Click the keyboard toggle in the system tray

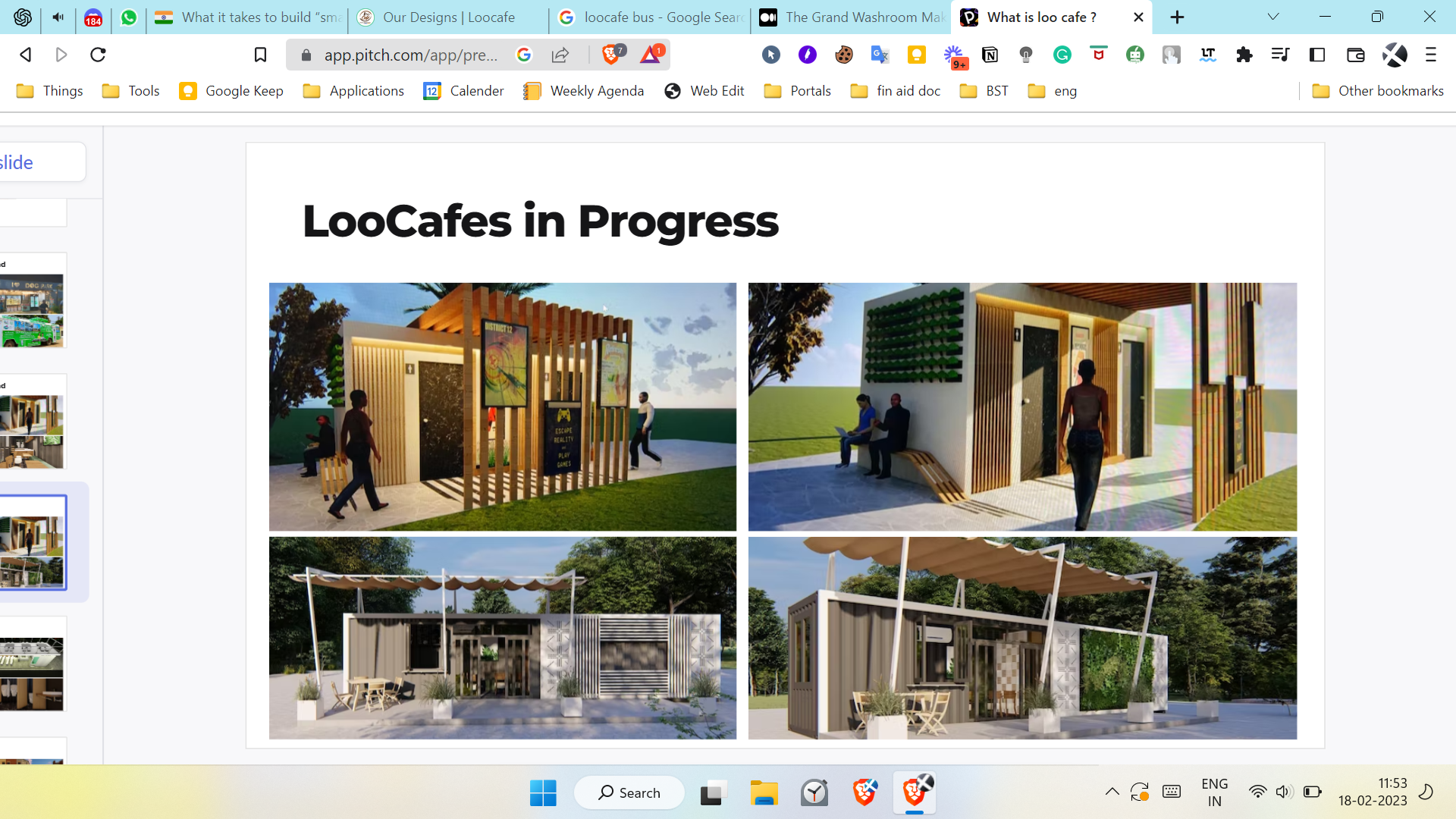pos(1172,792)
